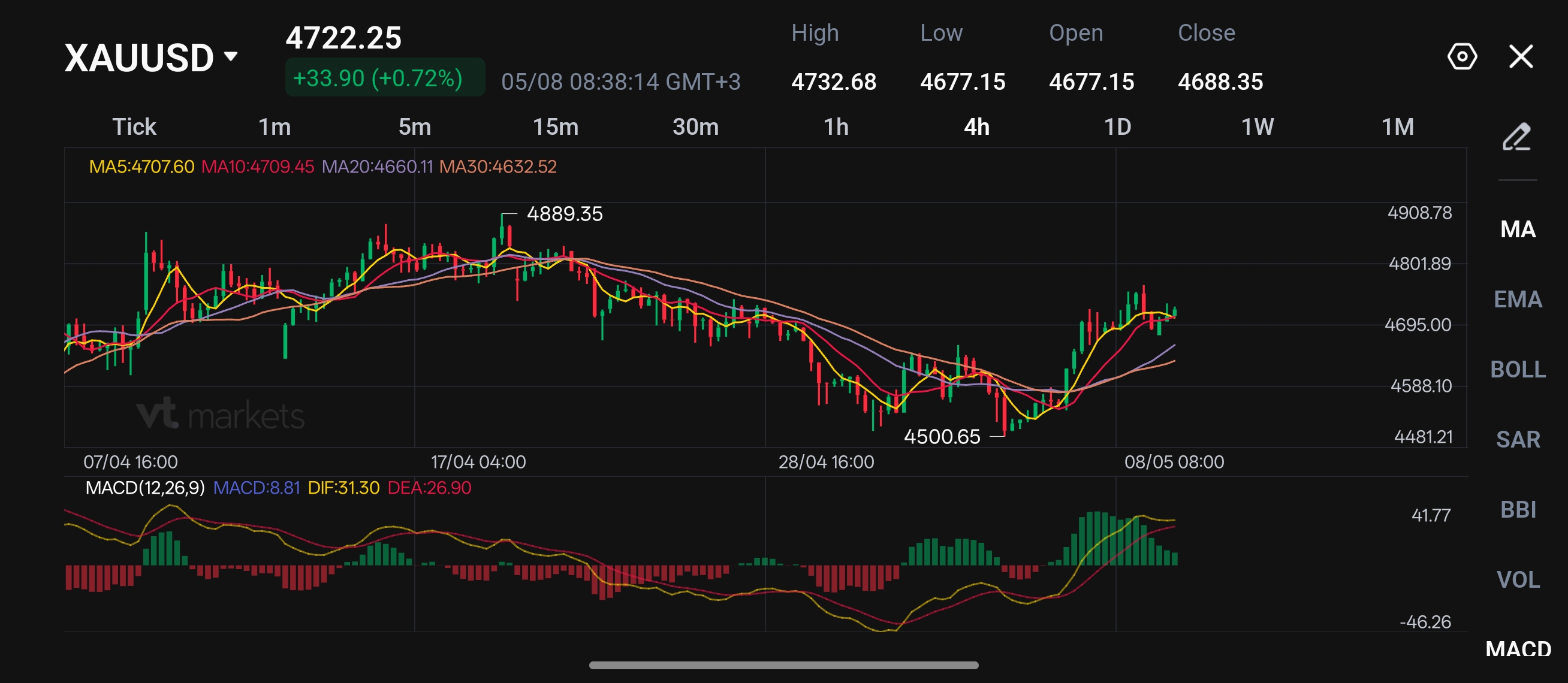This screenshot has width=1568, height=683.
Task: Show the BBI indicator
Action: tap(1518, 510)
